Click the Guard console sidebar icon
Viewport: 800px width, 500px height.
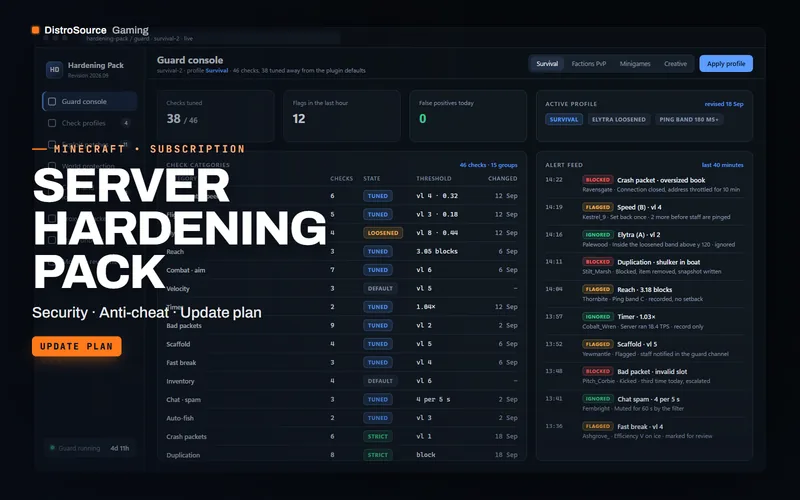point(52,102)
